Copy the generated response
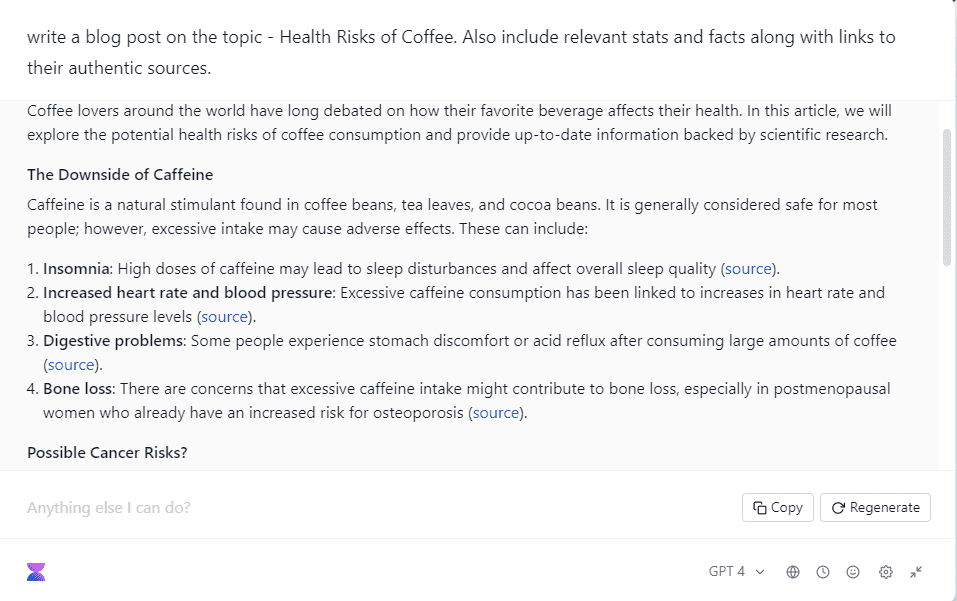 (778, 508)
